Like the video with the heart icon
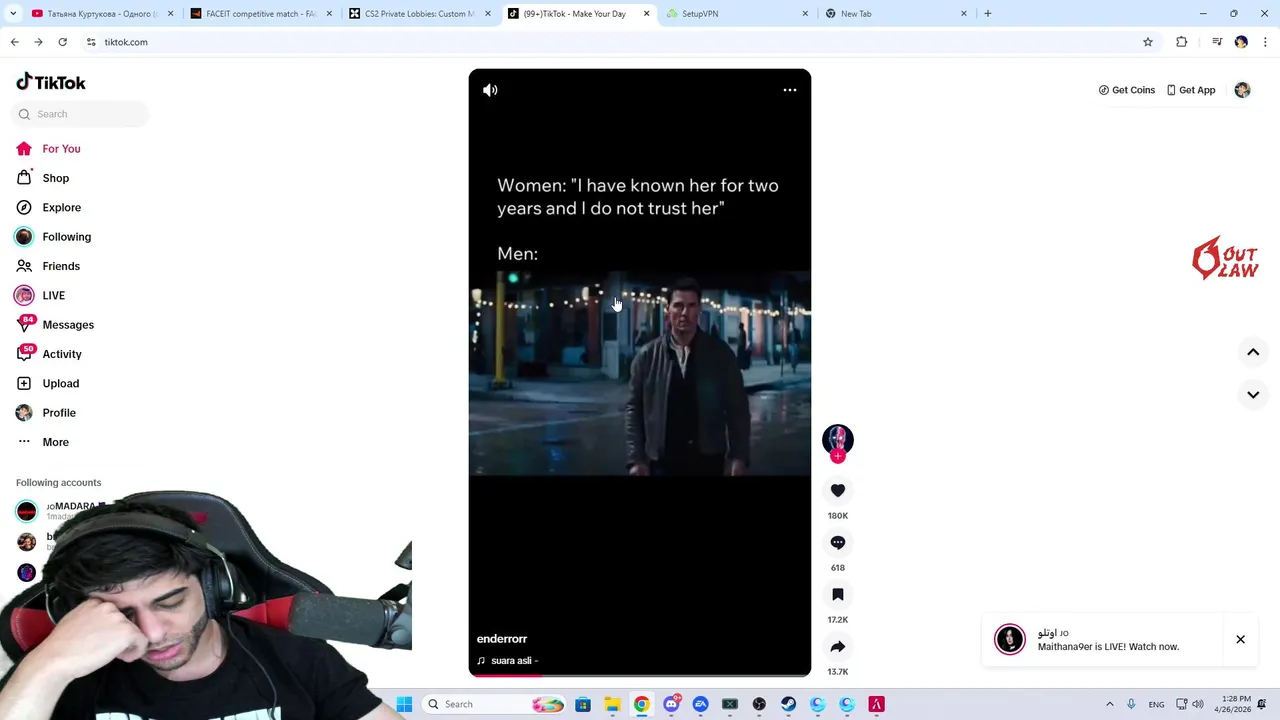The height and width of the screenshot is (720, 1280). click(x=838, y=490)
